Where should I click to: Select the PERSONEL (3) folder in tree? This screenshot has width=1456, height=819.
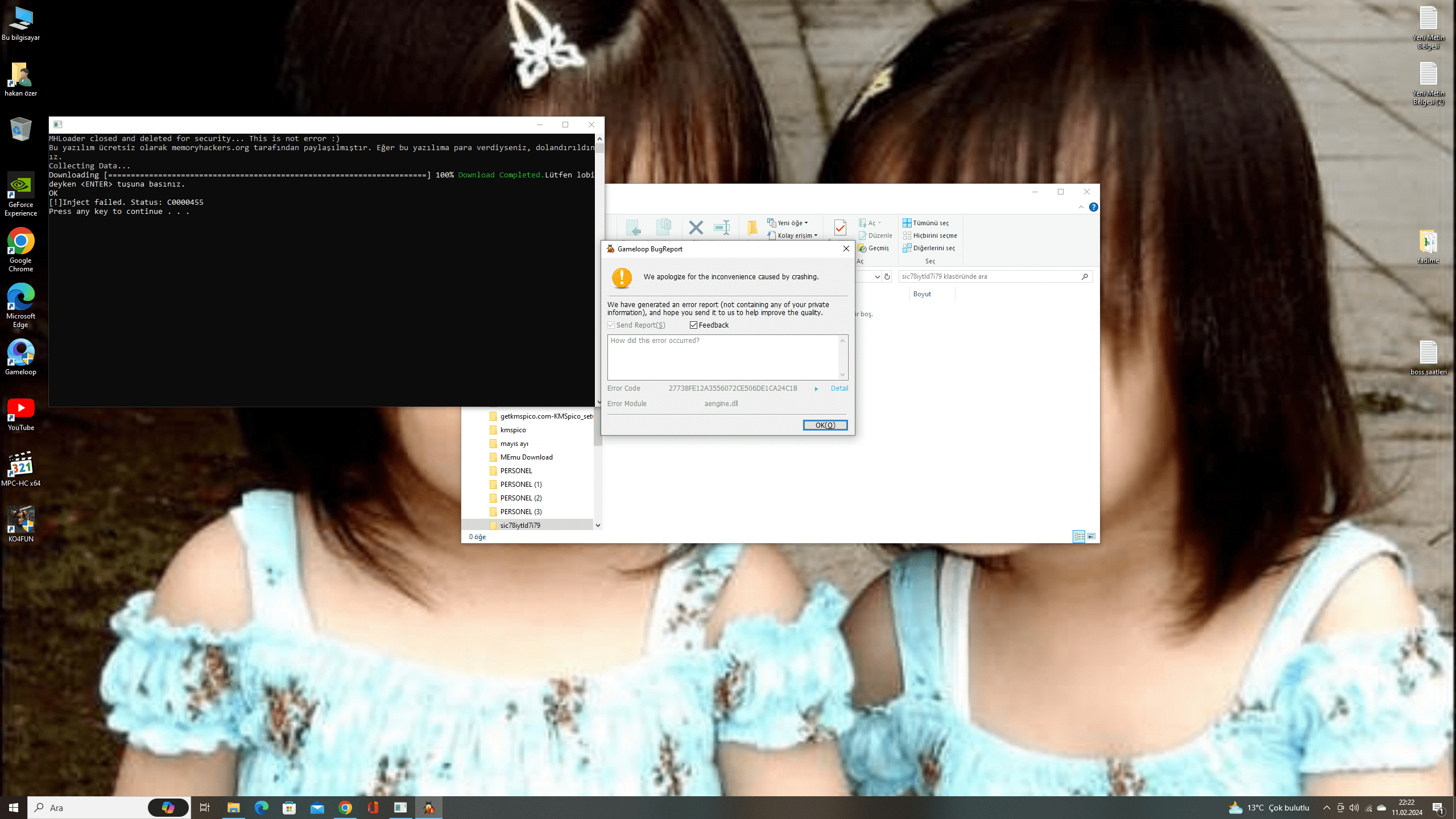[521, 512]
